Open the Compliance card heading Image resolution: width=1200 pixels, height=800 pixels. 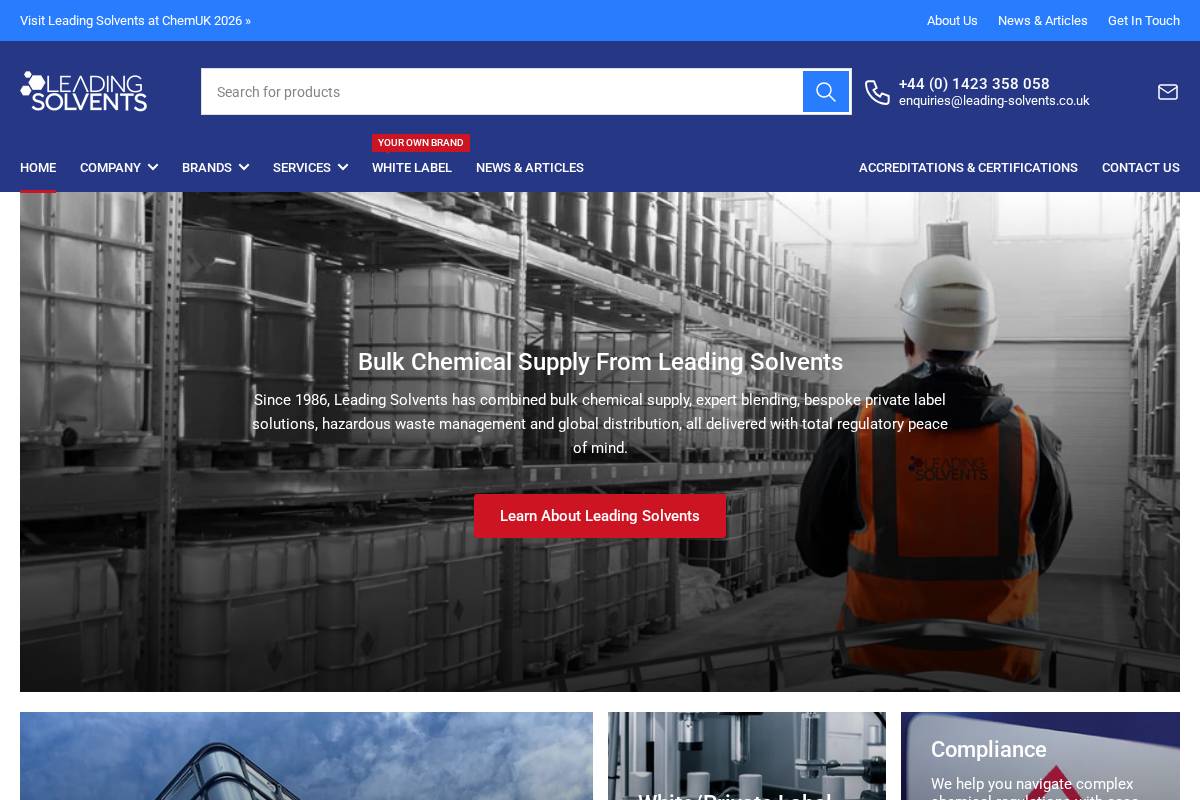point(989,749)
